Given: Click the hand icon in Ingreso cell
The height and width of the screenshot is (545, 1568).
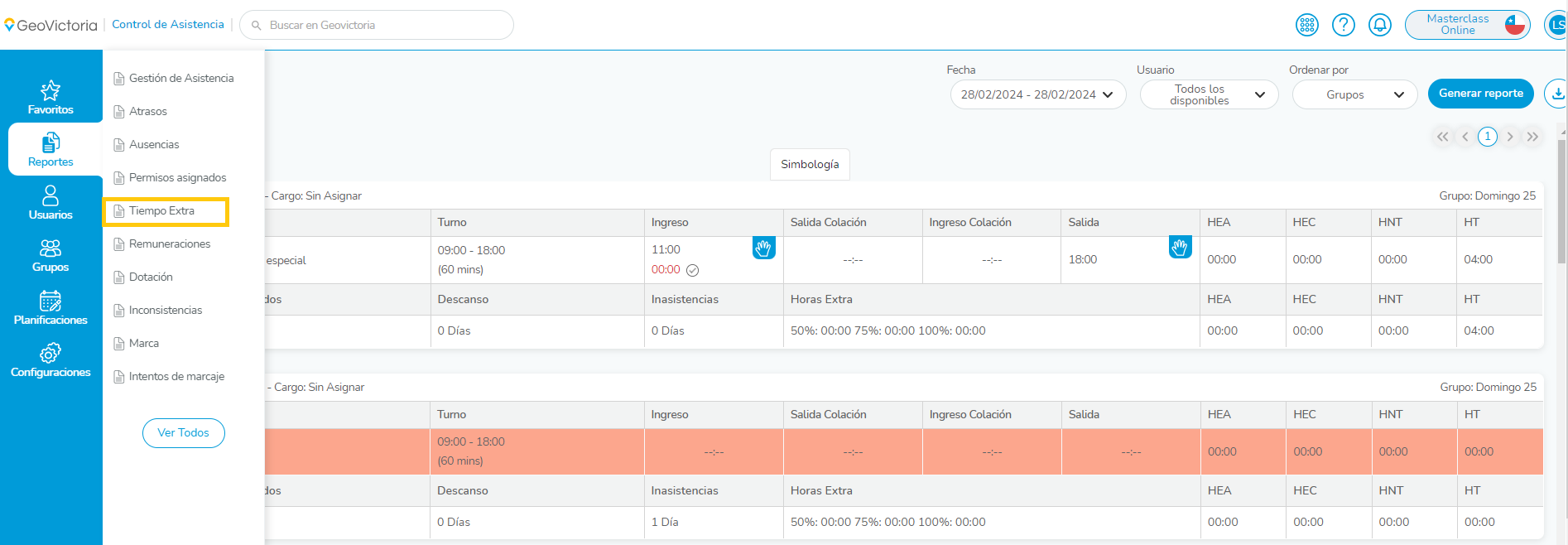Looking at the screenshot, I should [x=763, y=248].
